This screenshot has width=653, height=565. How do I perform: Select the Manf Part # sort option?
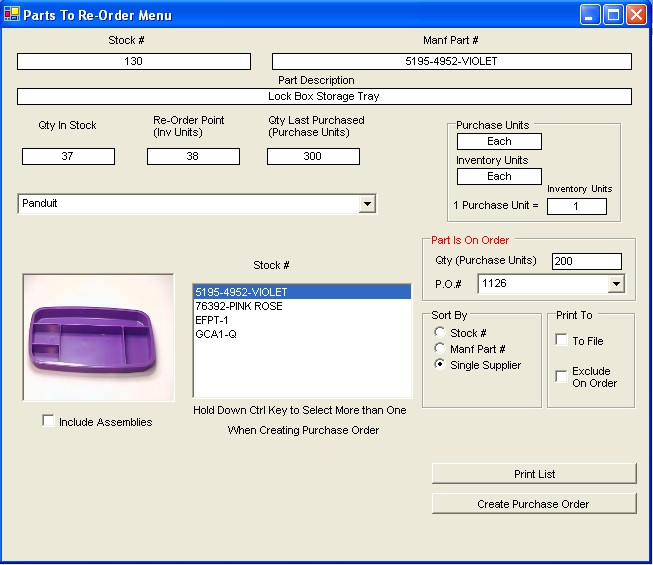[439, 348]
